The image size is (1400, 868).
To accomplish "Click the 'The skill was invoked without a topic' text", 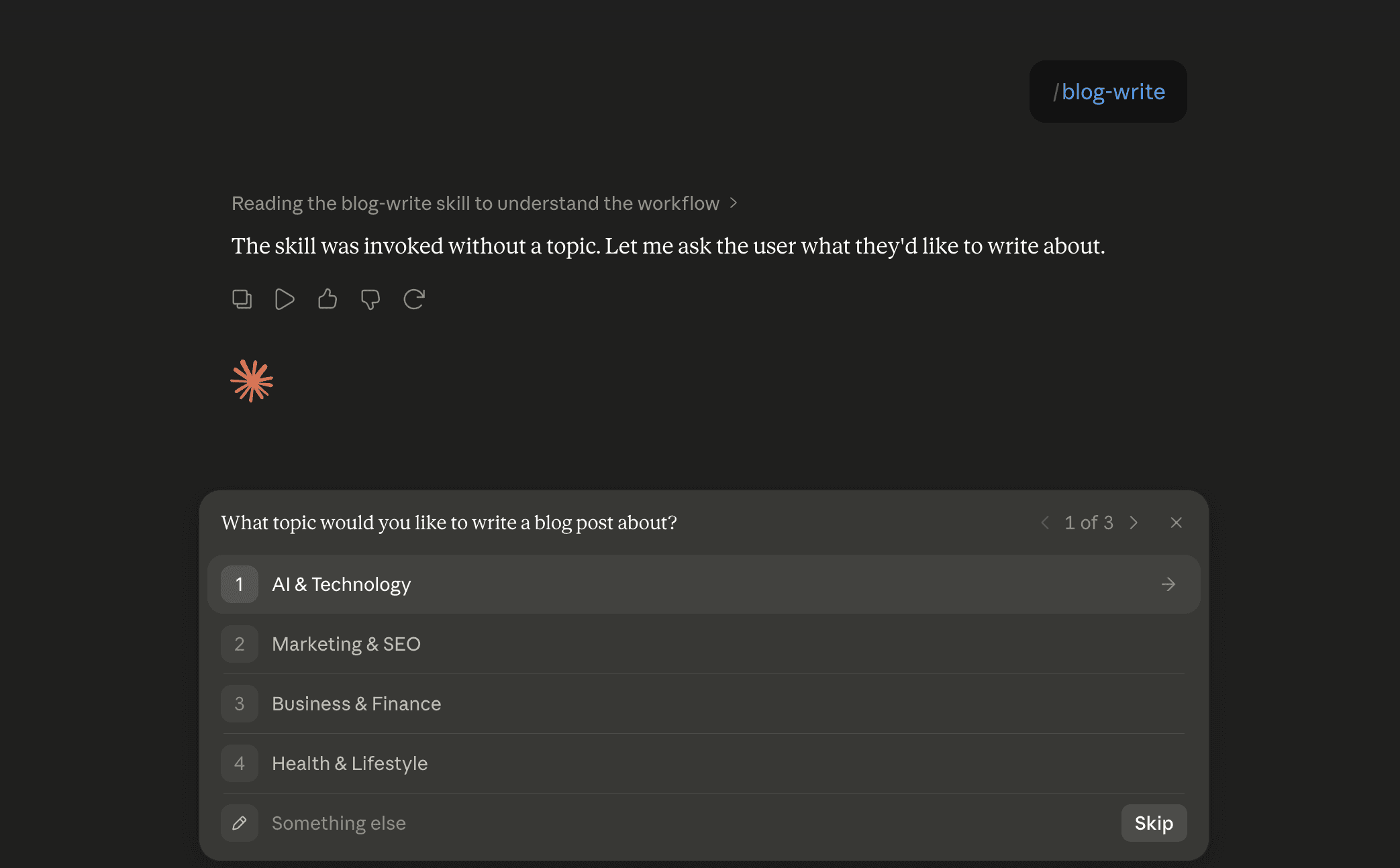I will 668,246.
